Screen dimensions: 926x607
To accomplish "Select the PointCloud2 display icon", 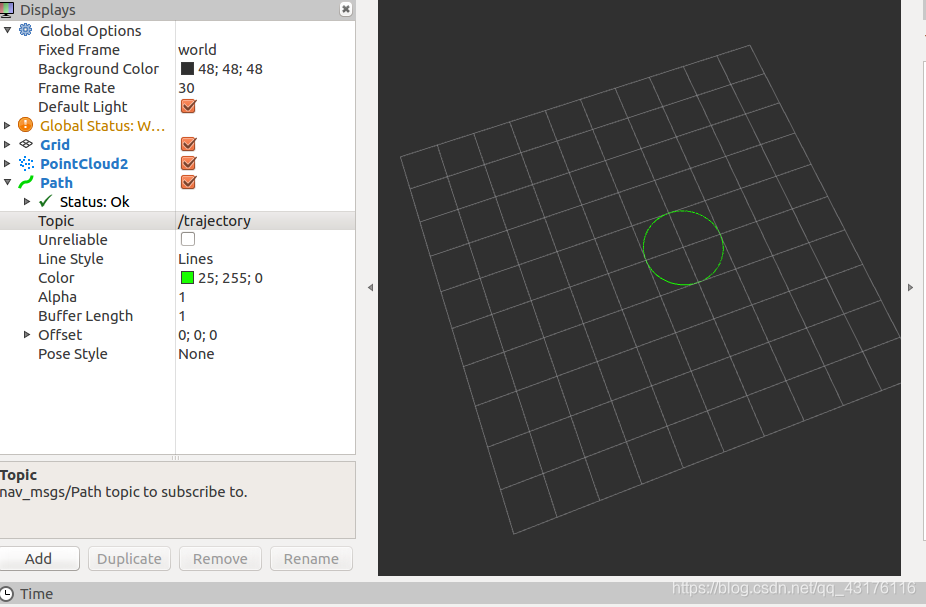I will (25, 163).
